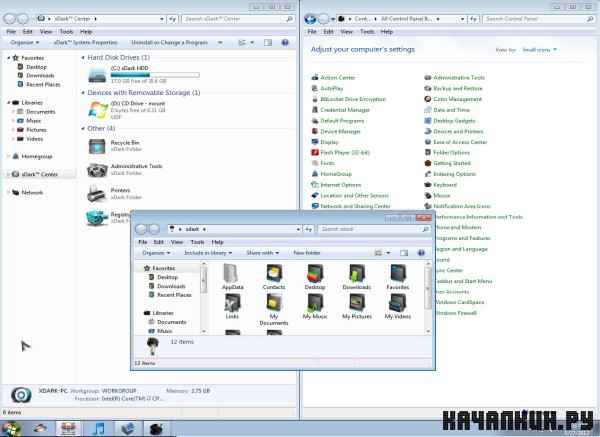Click refresh button beside xDark Center address bar
Image resolution: width=600 pixels, height=437 pixels.
173,18
